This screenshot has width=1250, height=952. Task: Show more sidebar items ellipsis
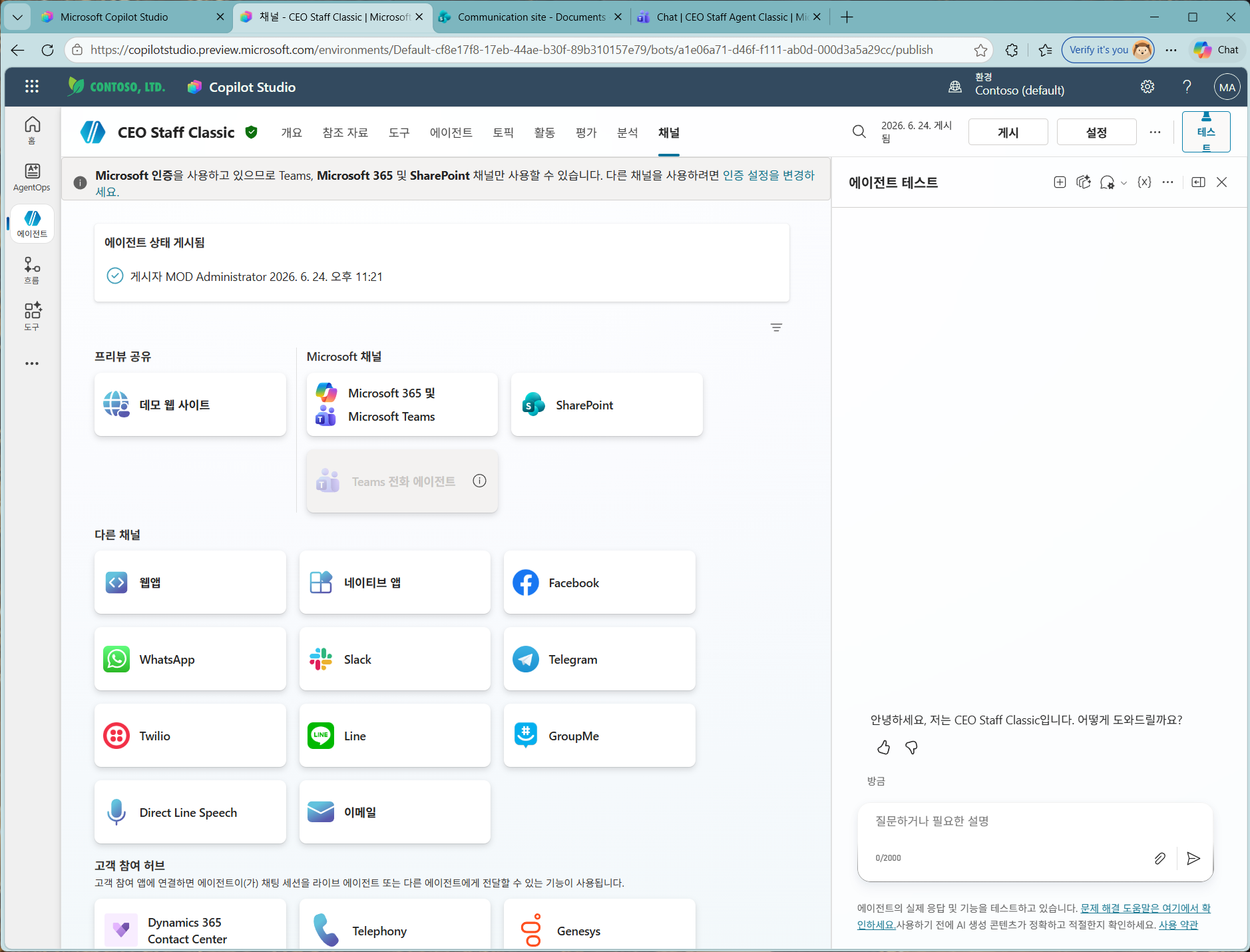pos(32,363)
